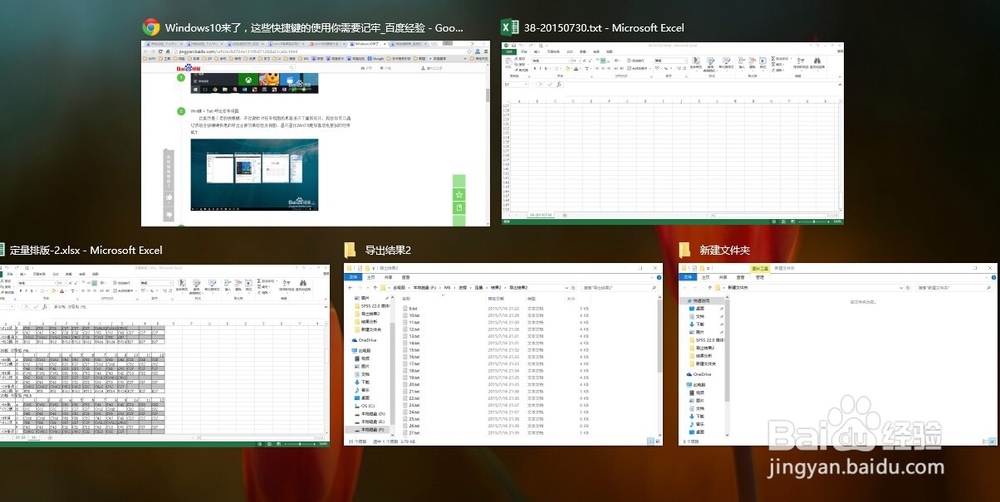Click the green star favorite button in Chrome page
1000x502 pixels.
(459, 195)
